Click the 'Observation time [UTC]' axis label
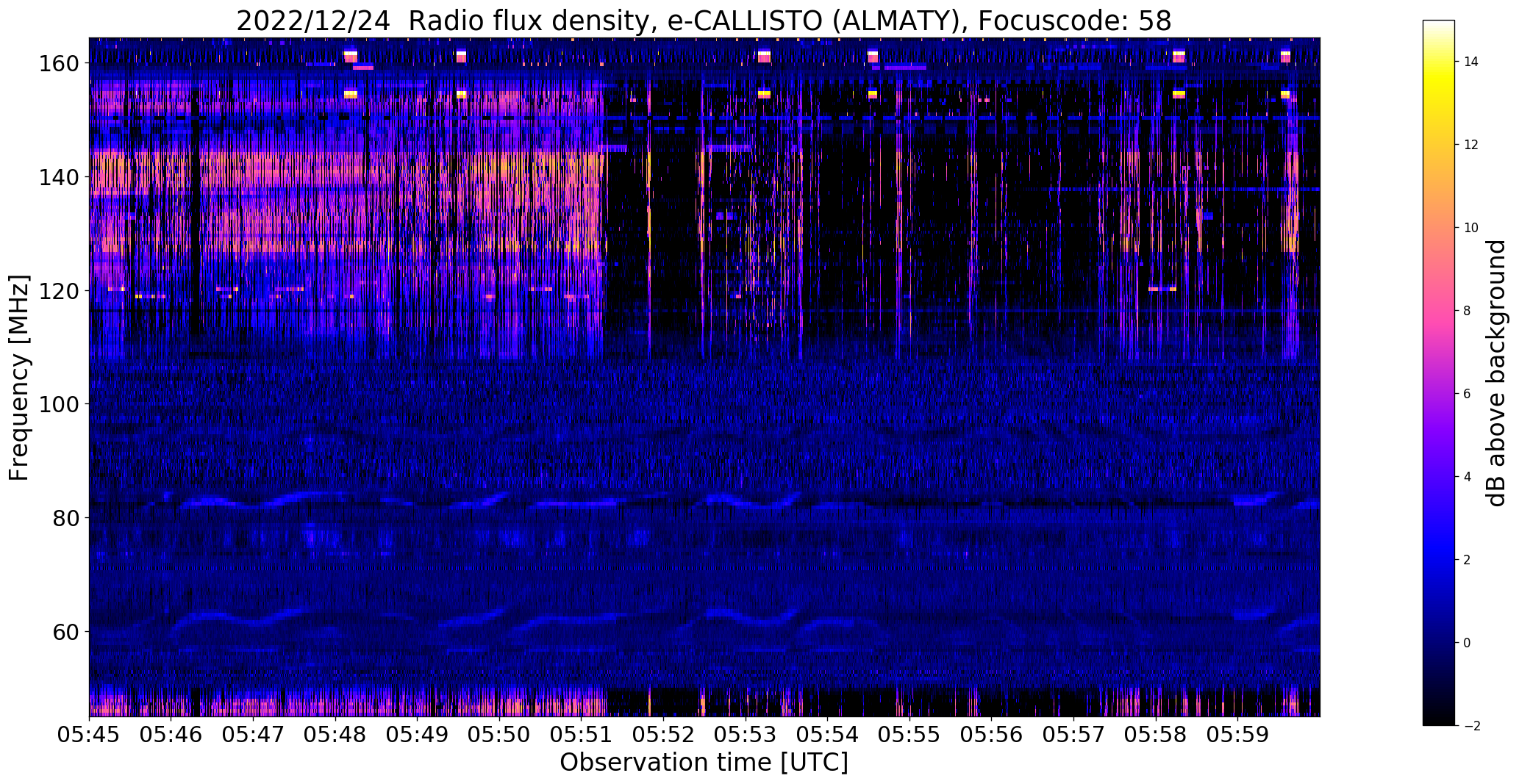This screenshot has width=1519, height=784. point(704,763)
